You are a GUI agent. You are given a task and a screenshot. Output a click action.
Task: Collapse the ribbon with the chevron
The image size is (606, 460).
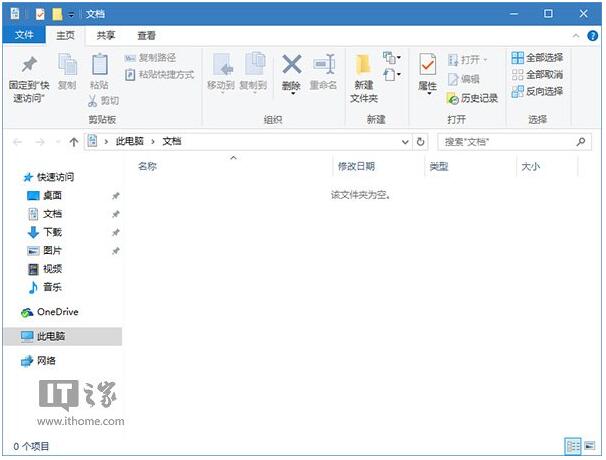[x=576, y=36]
